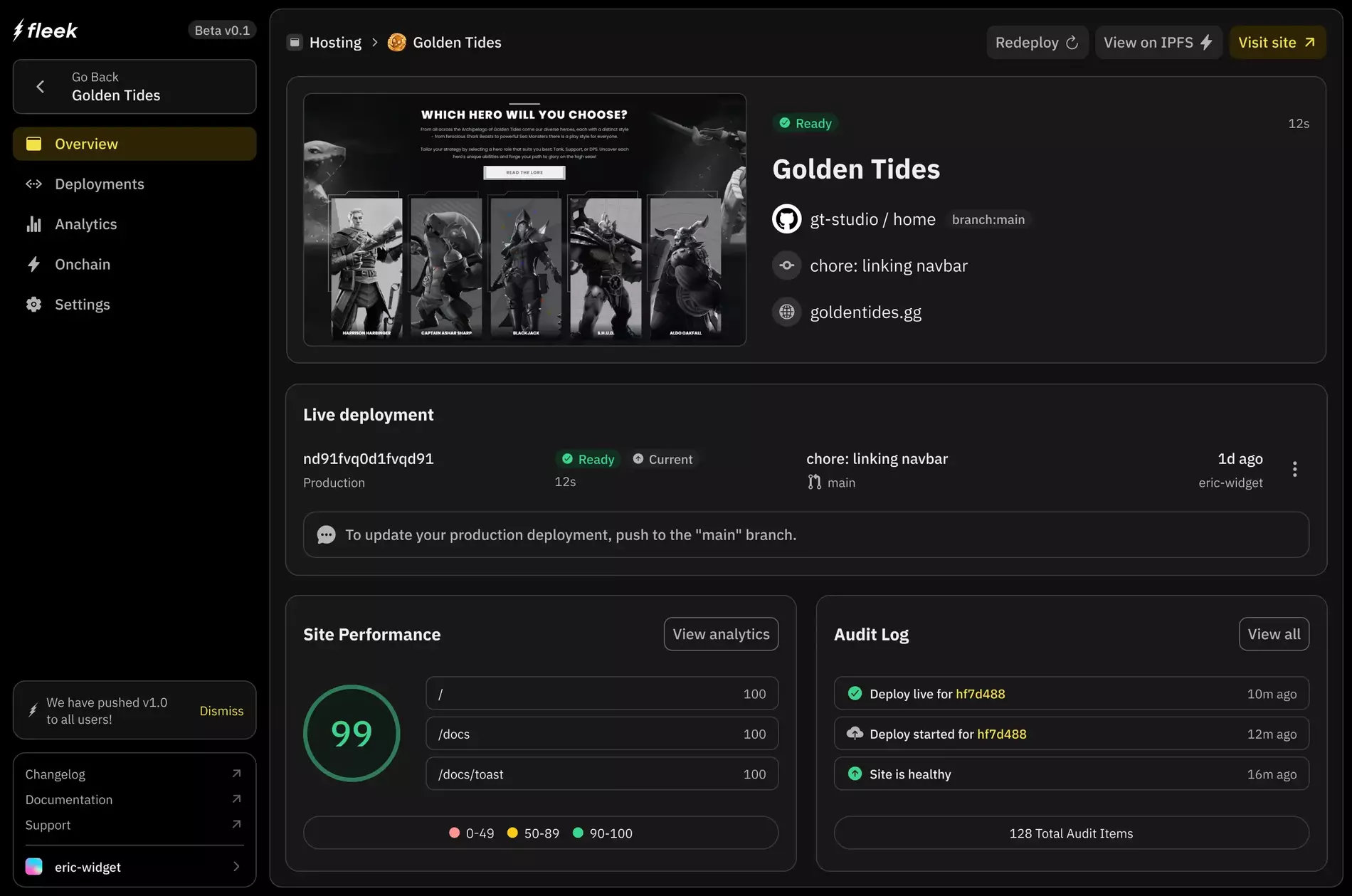Open the three-dot menu on live deployment
1352x896 pixels.
[x=1294, y=469]
